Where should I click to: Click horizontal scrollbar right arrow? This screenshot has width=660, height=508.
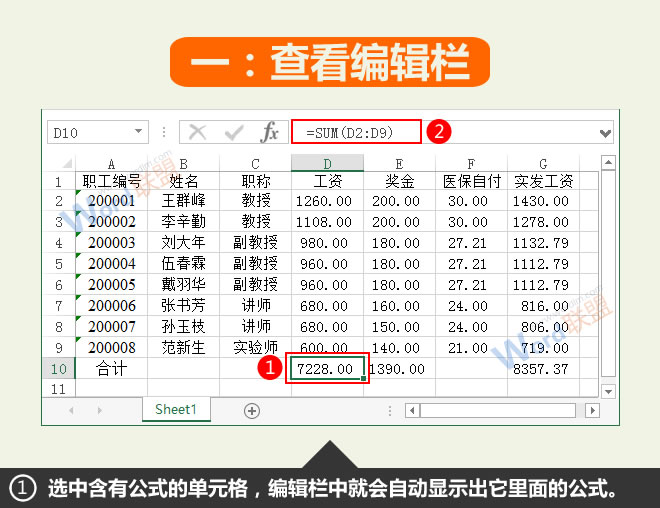[592, 410]
